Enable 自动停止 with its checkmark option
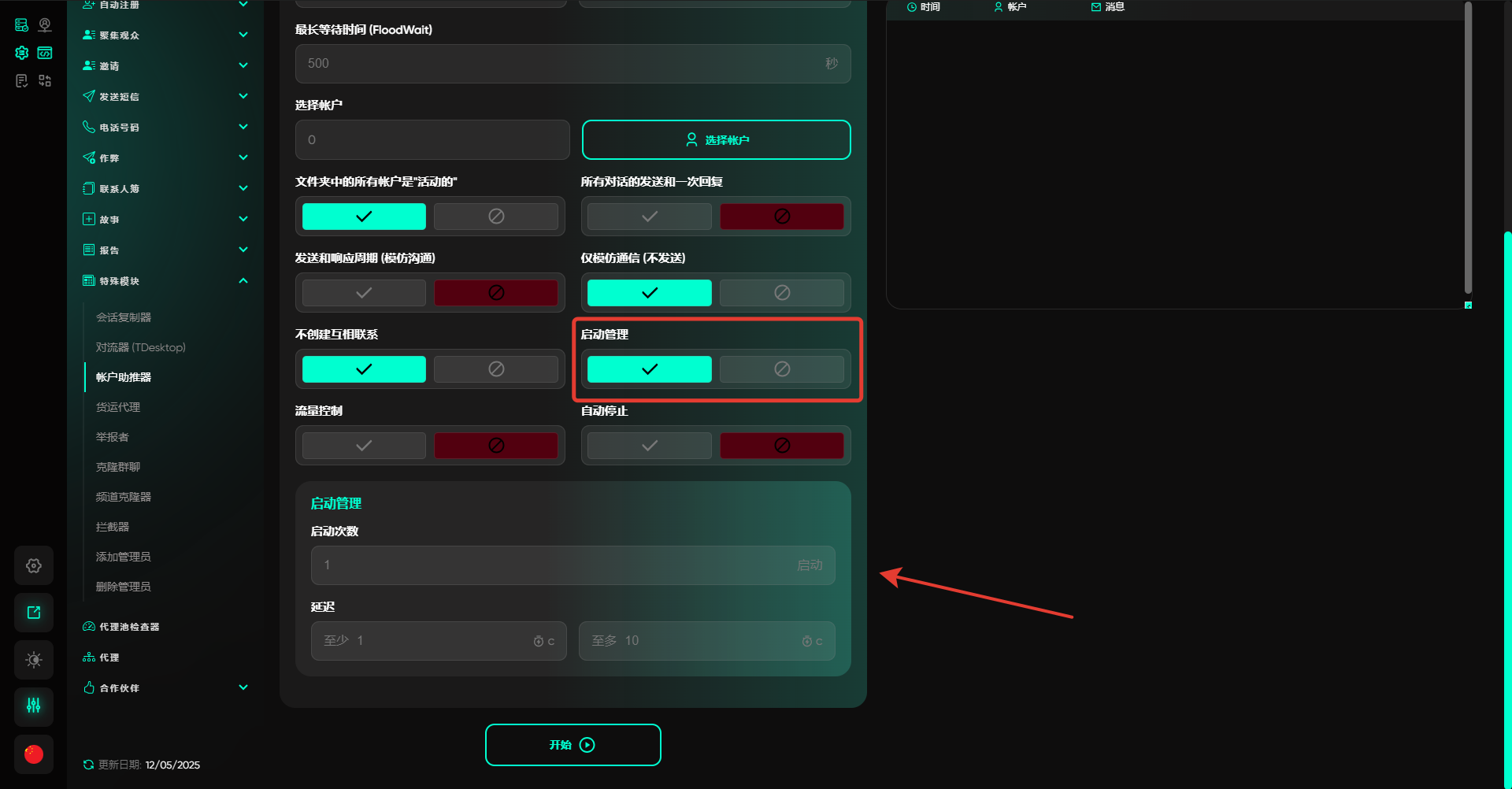The image size is (1512, 789). click(x=649, y=446)
